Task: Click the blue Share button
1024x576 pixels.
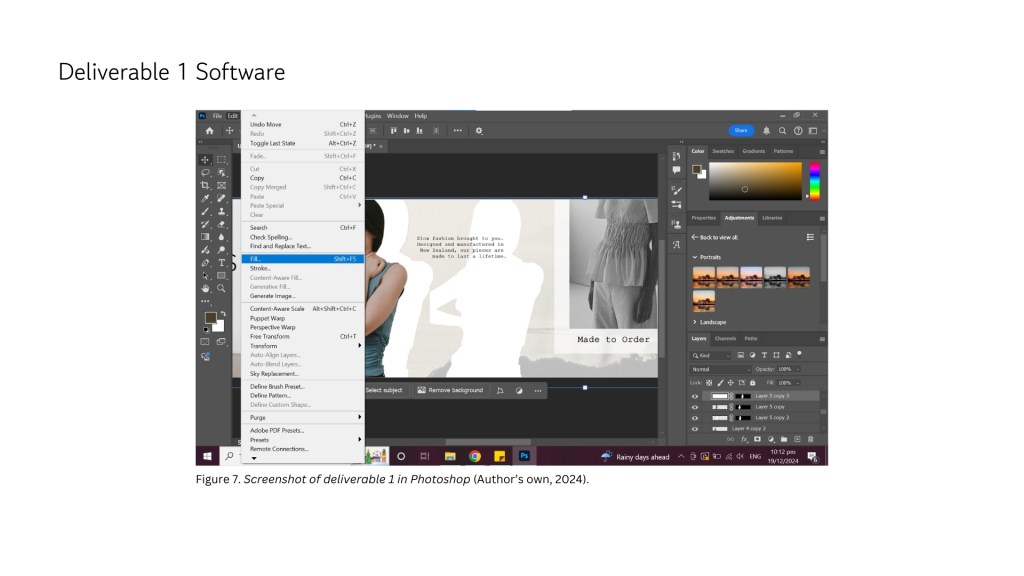Action: coord(741,130)
